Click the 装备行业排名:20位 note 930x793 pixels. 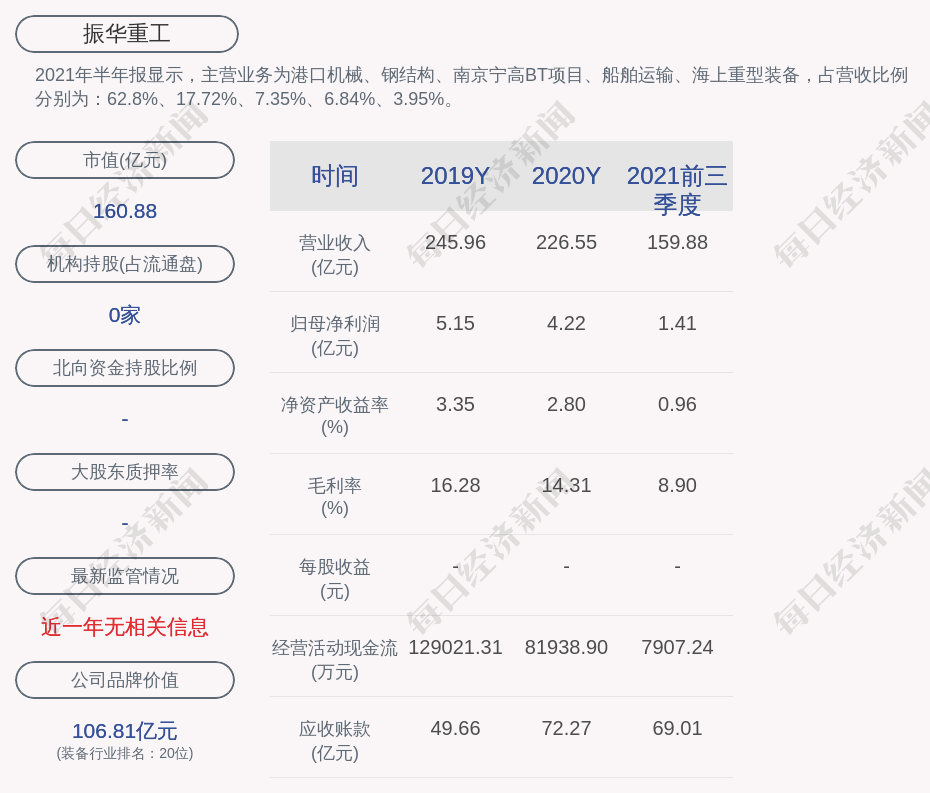click(125, 753)
